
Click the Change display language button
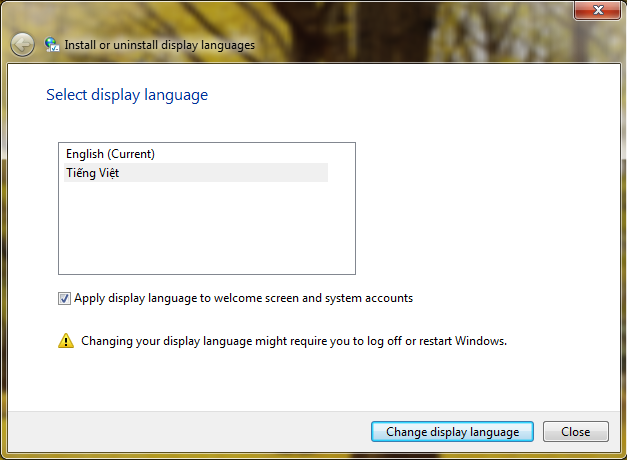point(452,432)
